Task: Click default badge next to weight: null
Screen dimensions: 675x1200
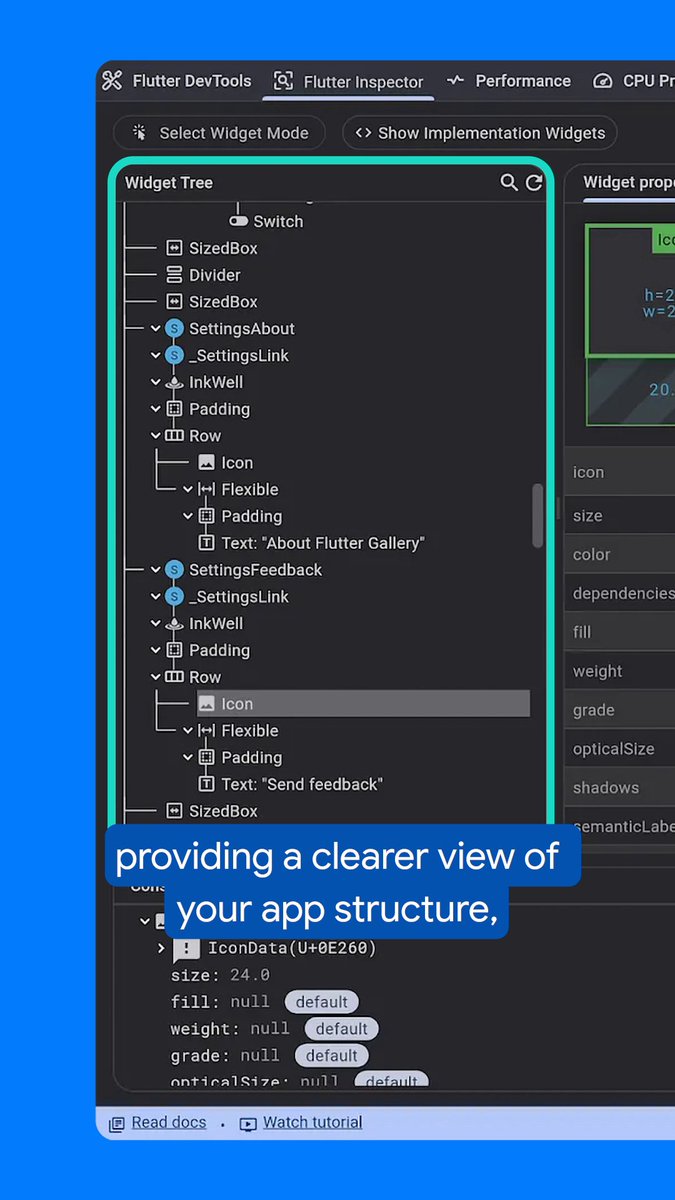Action: pos(342,1029)
